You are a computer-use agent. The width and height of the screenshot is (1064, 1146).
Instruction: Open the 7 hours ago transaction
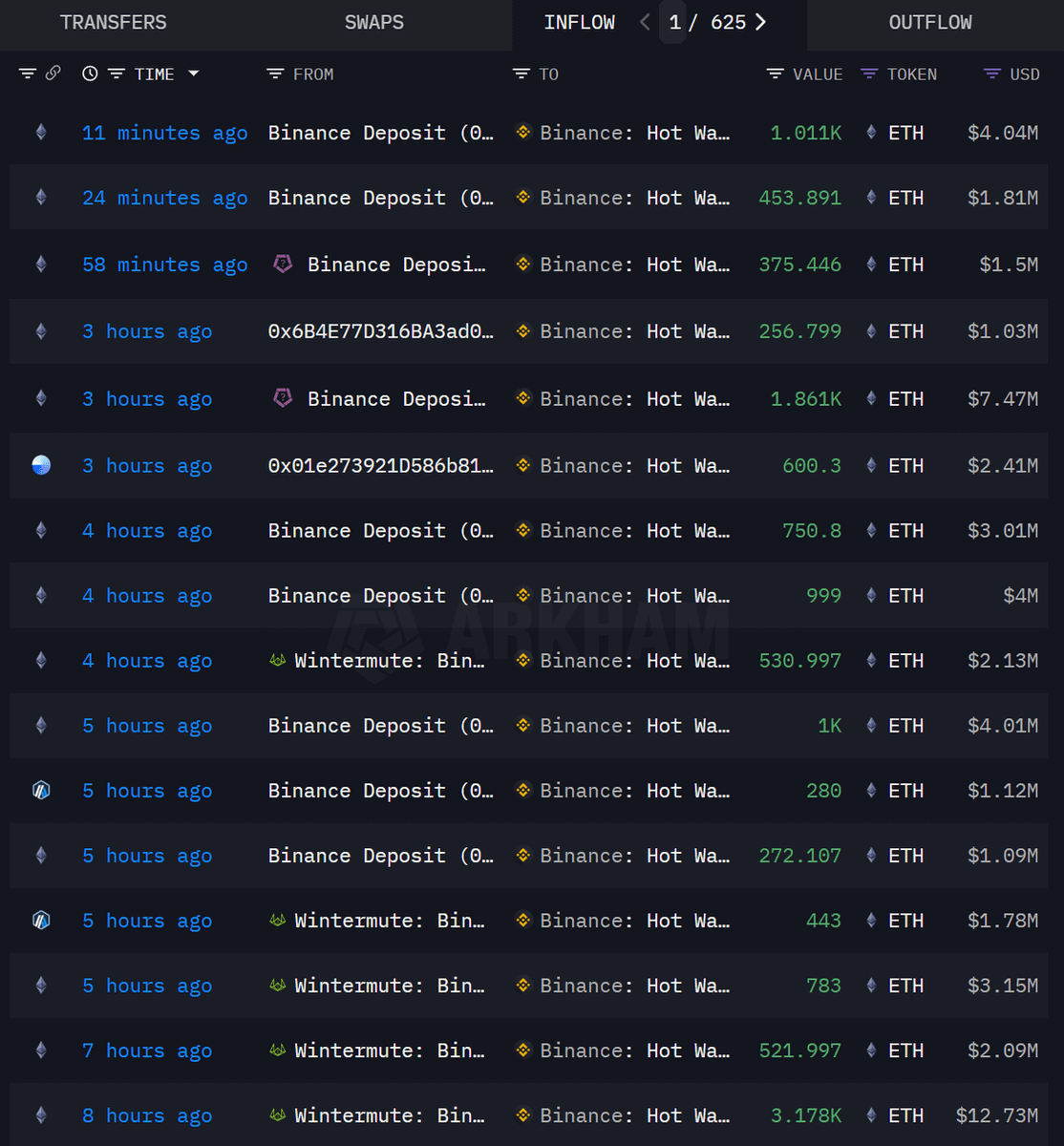(147, 1050)
